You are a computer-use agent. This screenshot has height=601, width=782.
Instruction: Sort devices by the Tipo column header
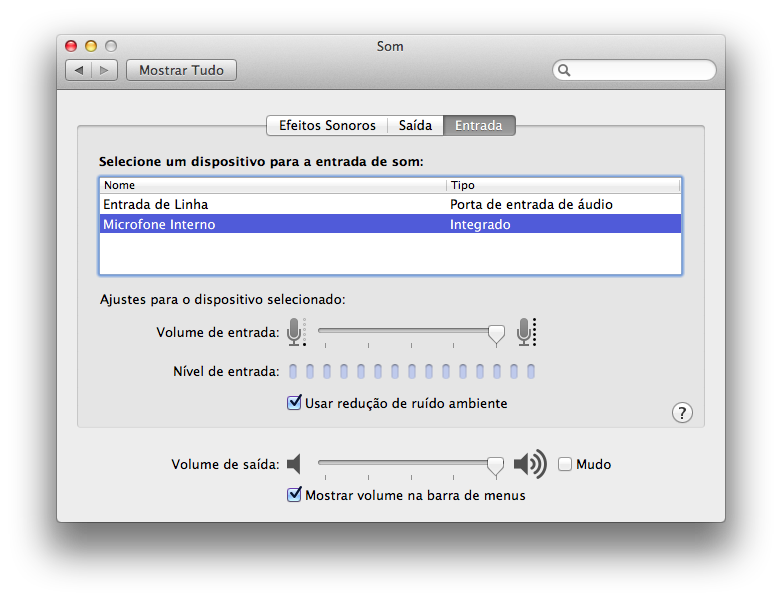click(x=563, y=185)
